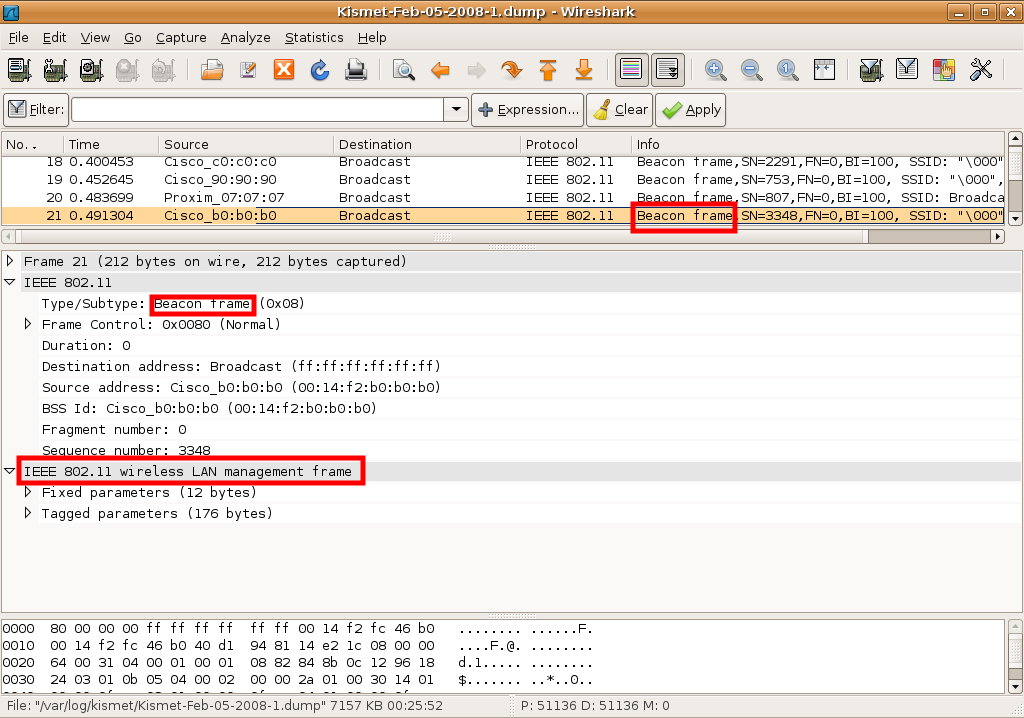Image resolution: width=1024 pixels, height=718 pixels.
Task: Click the Destination column header
Action: pyautogui.click(x=426, y=144)
